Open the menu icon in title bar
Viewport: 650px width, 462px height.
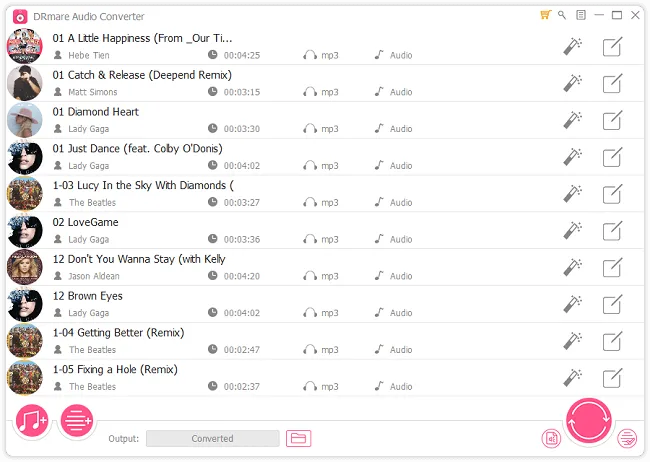581,15
